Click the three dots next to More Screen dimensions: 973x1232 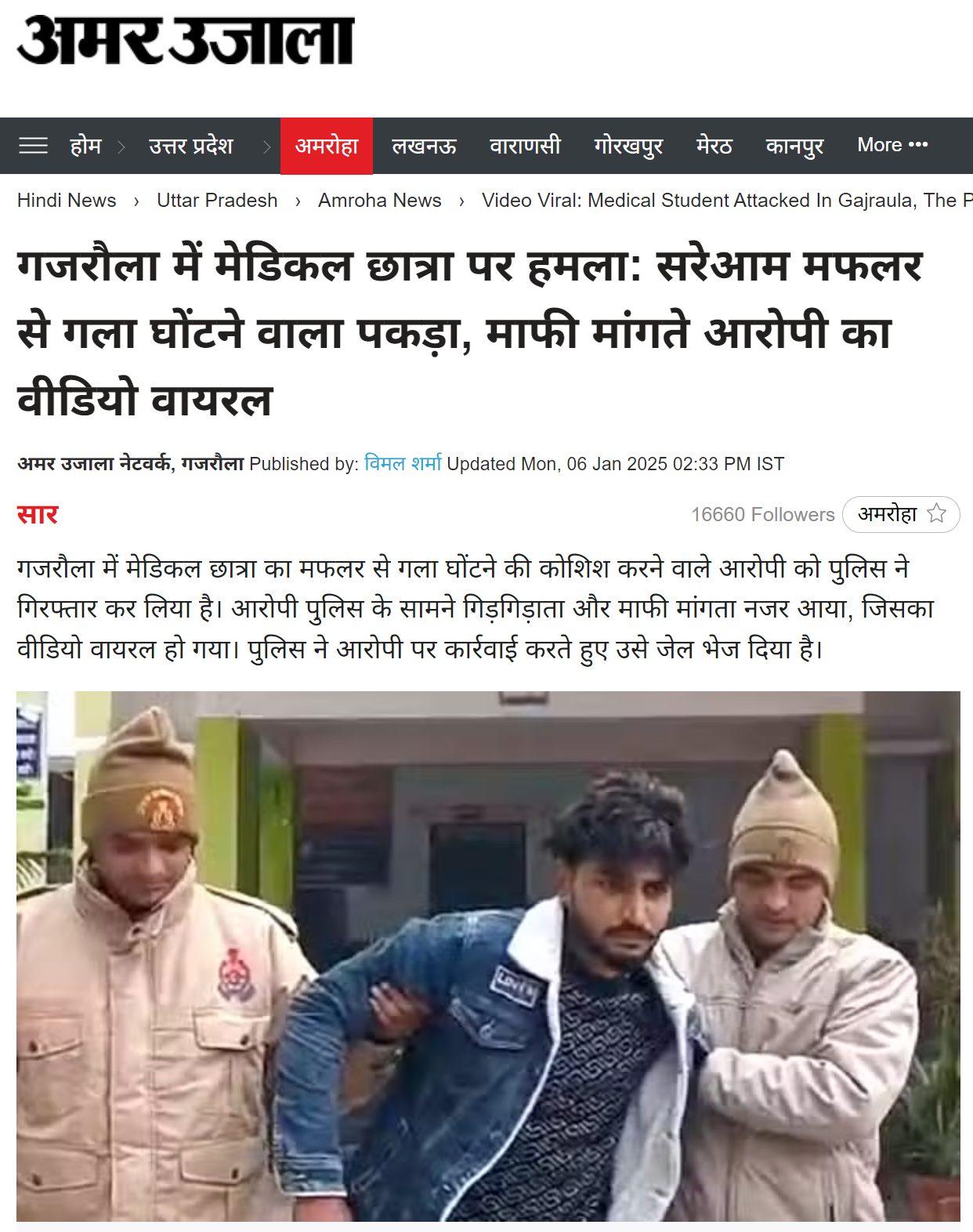918,145
